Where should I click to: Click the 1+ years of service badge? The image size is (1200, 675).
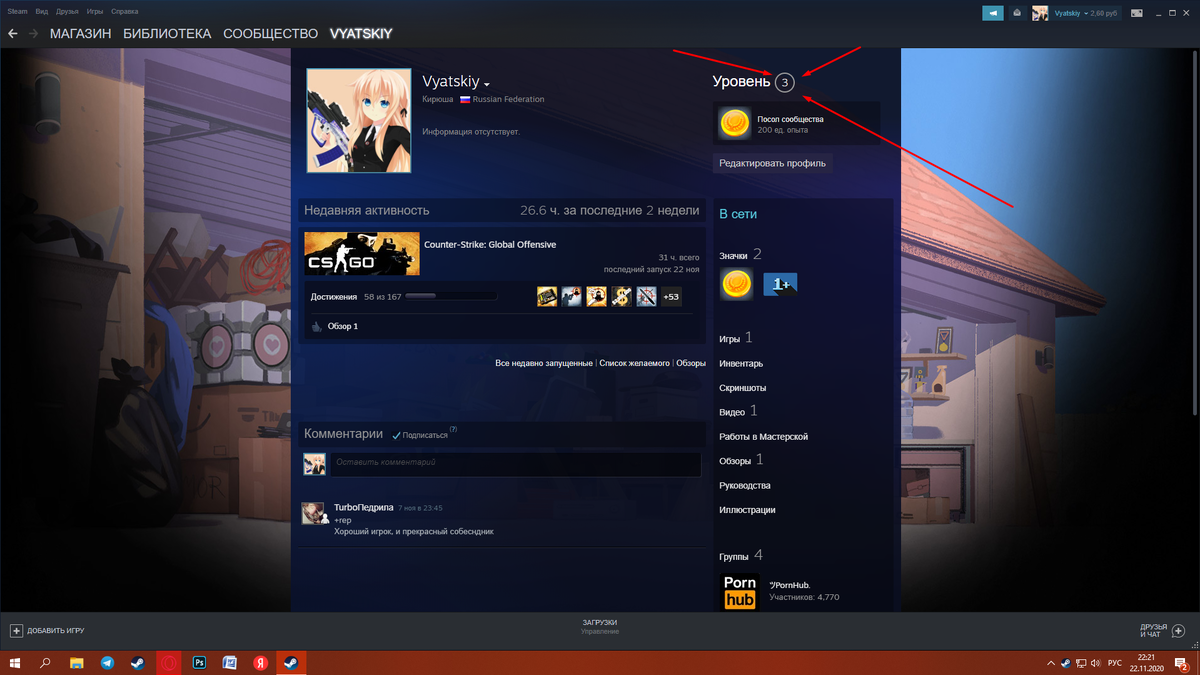780,285
